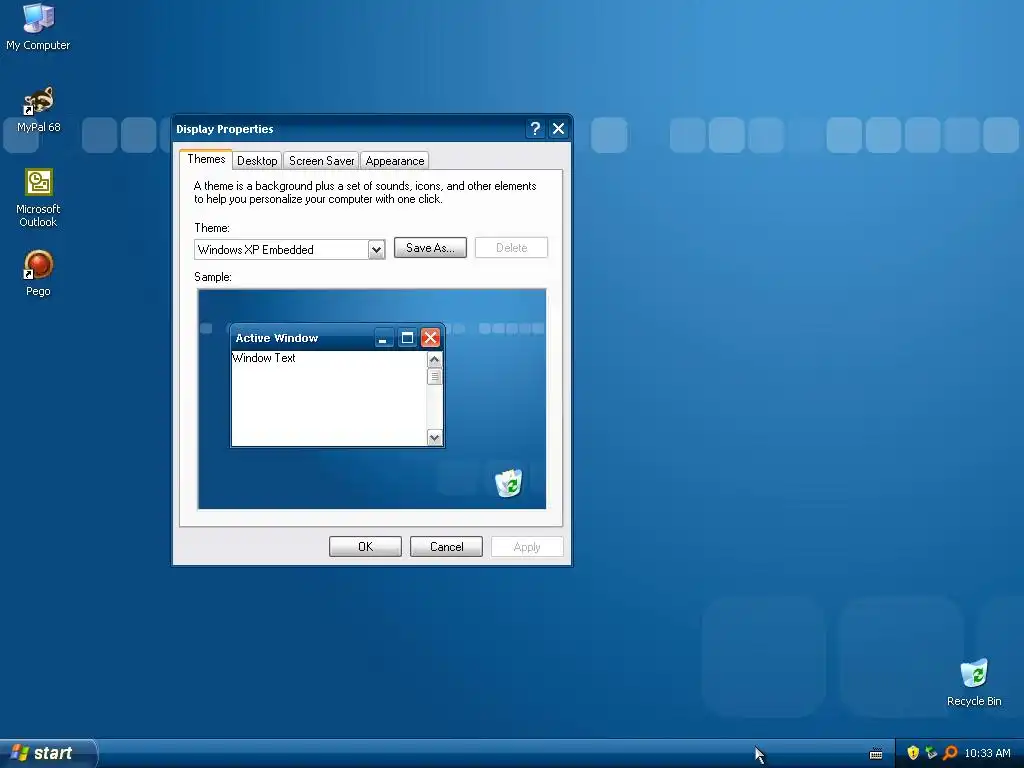
Task: Click the Recycle Bin in the sample preview
Action: click(x=509, y=483)
